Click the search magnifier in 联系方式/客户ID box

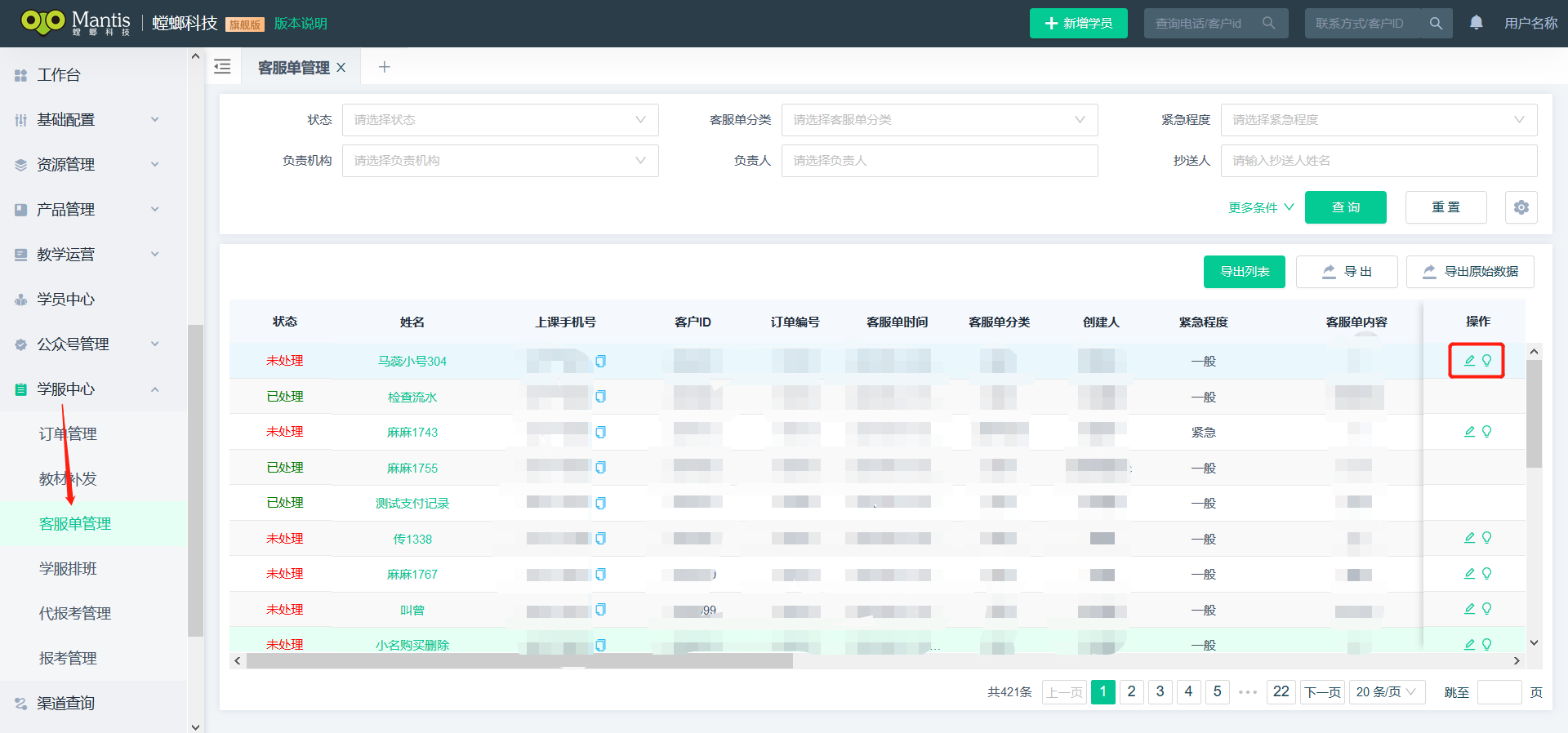[x=1436, y=24]
